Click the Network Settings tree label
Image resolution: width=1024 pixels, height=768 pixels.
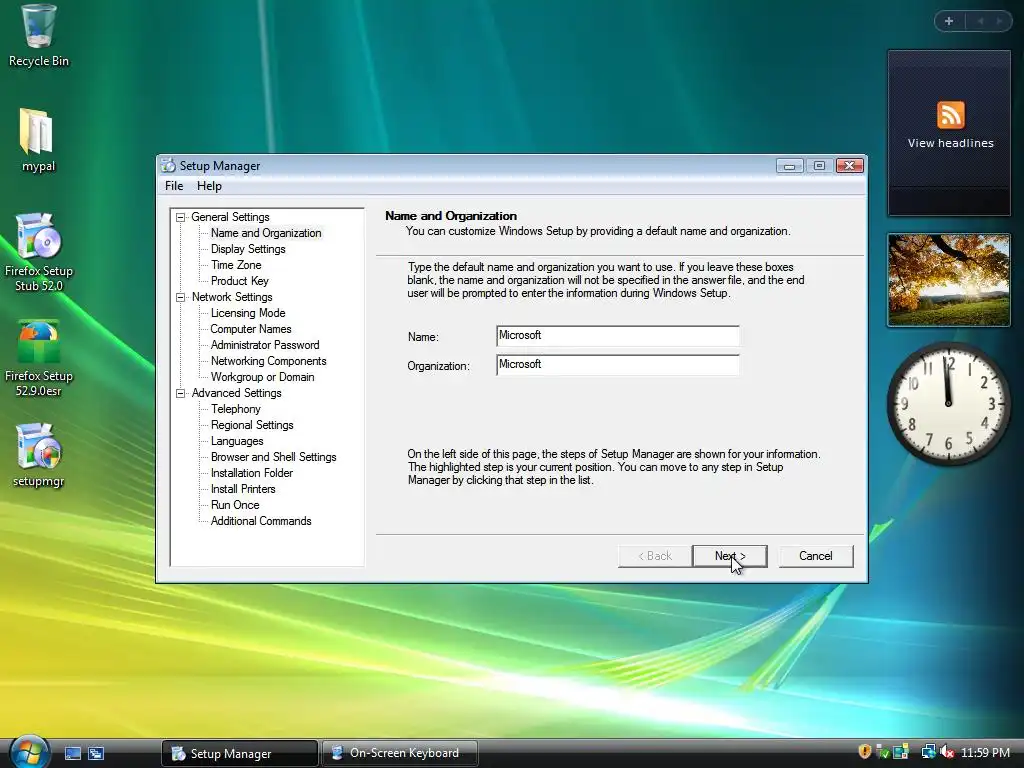(x=232, y=297)
